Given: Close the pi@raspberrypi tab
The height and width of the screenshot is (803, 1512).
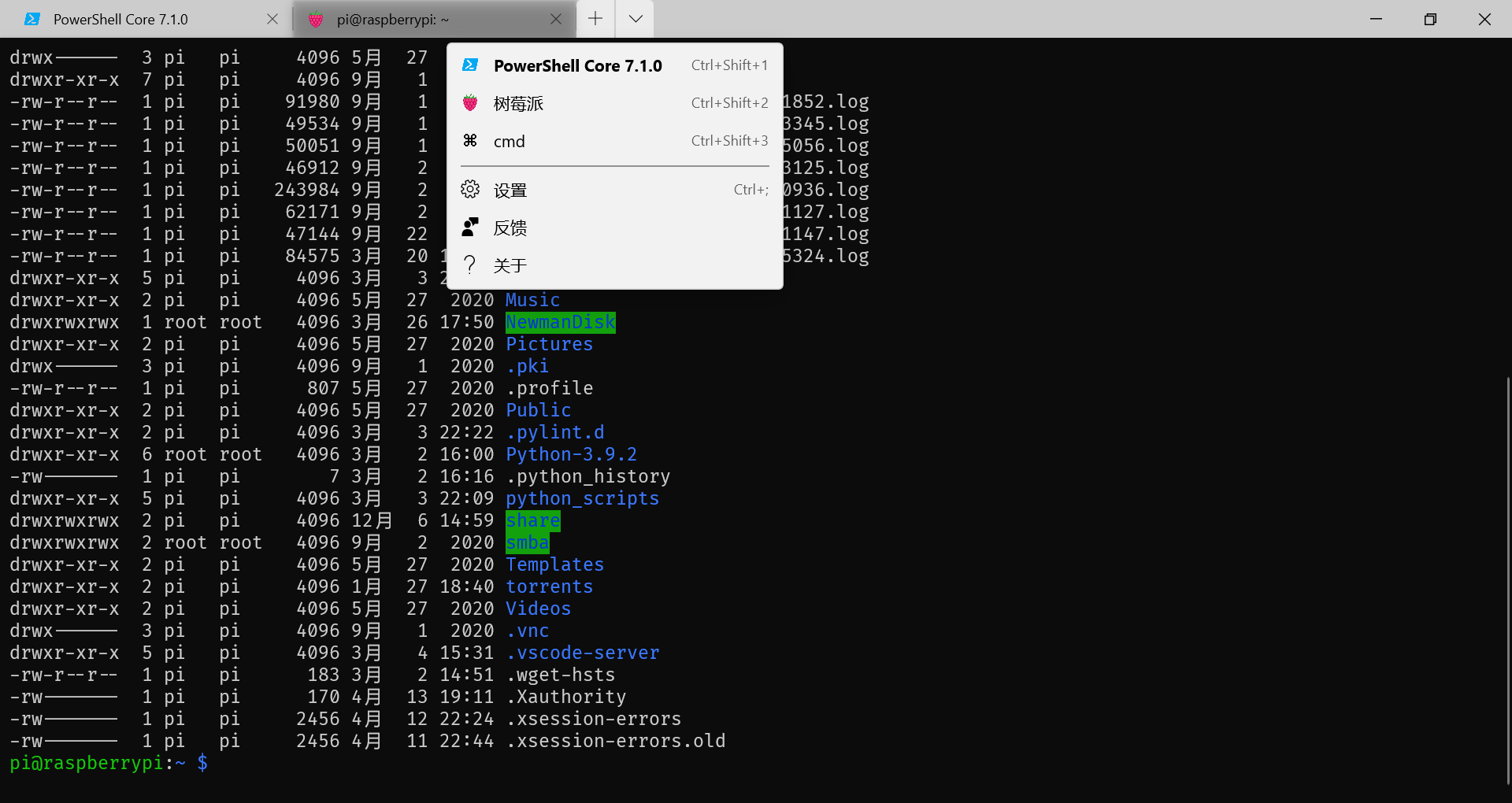Looking at the screenshot, I should tap(556, 19).
